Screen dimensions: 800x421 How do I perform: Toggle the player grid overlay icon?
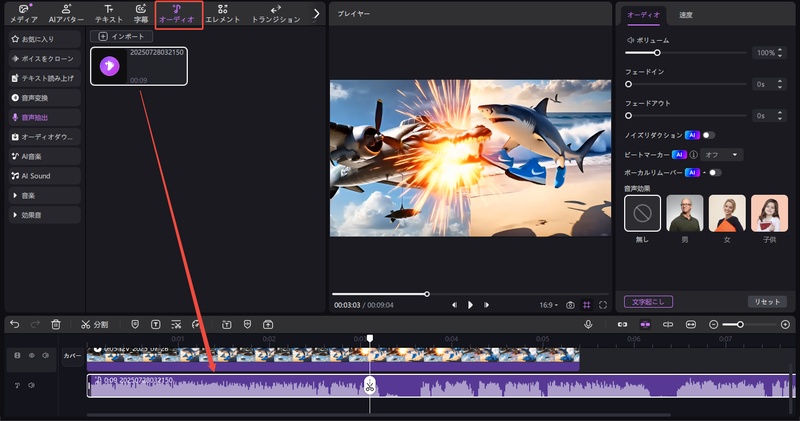pos(587,305)
